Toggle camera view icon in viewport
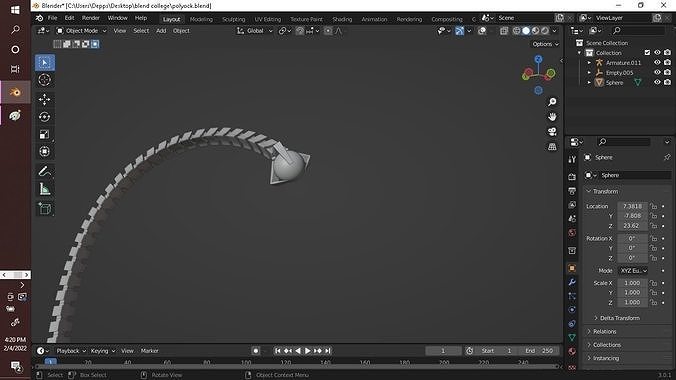Screen dimensions: 676x380 pyautogui.click(x=552, y=132)
